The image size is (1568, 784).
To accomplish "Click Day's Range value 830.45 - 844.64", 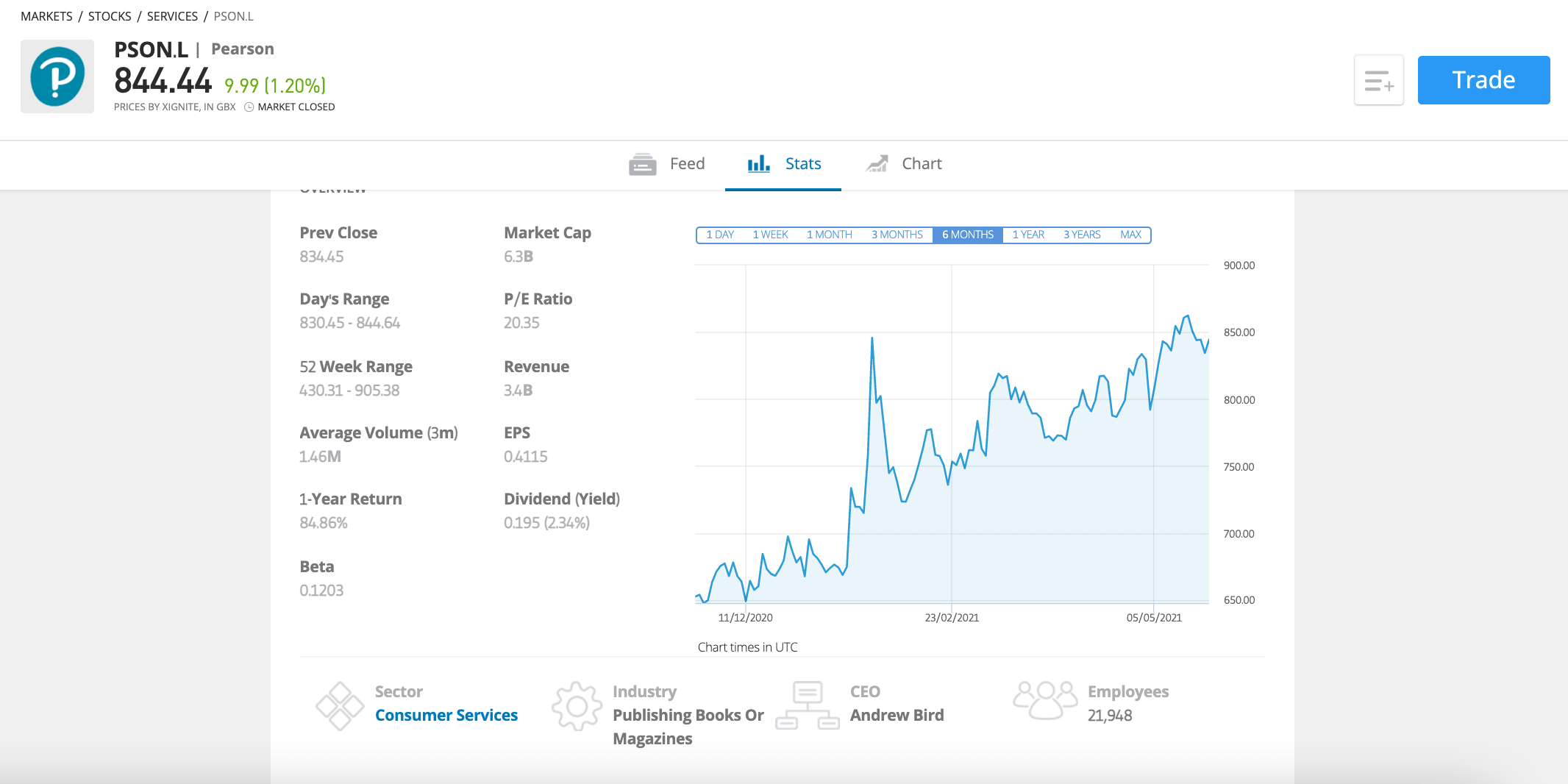I will tap(350, 323).
